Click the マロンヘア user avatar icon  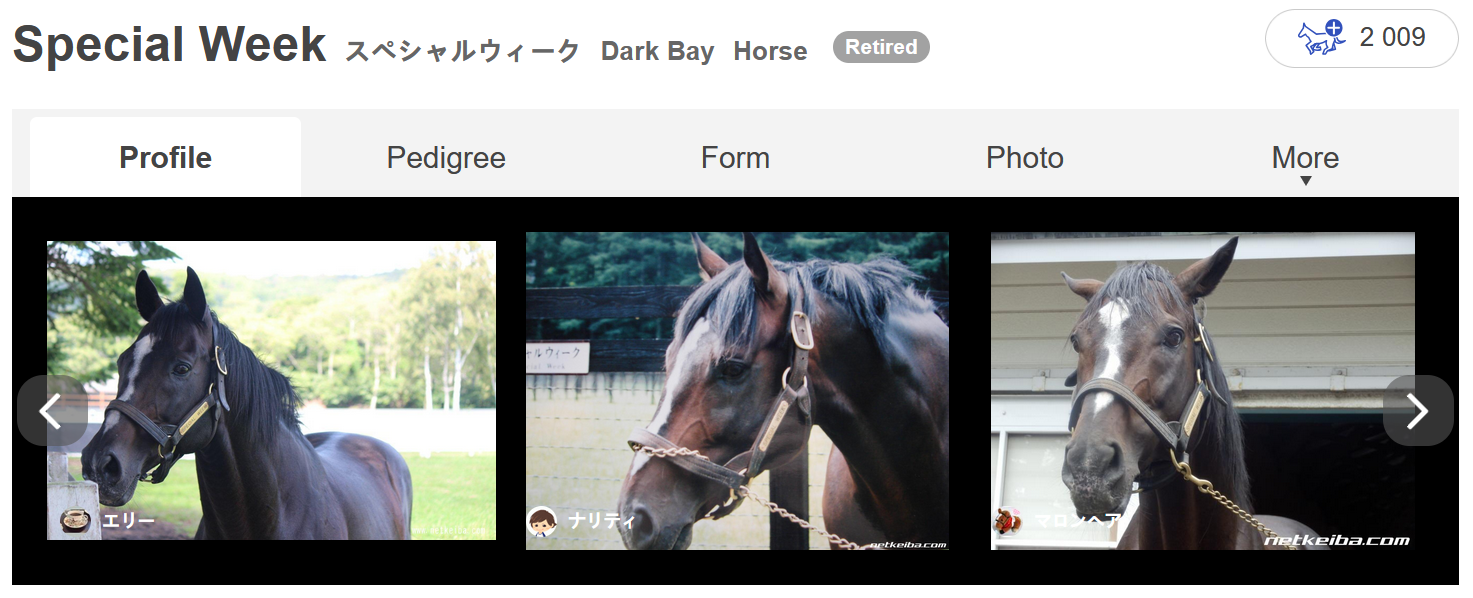(1008, 520)
